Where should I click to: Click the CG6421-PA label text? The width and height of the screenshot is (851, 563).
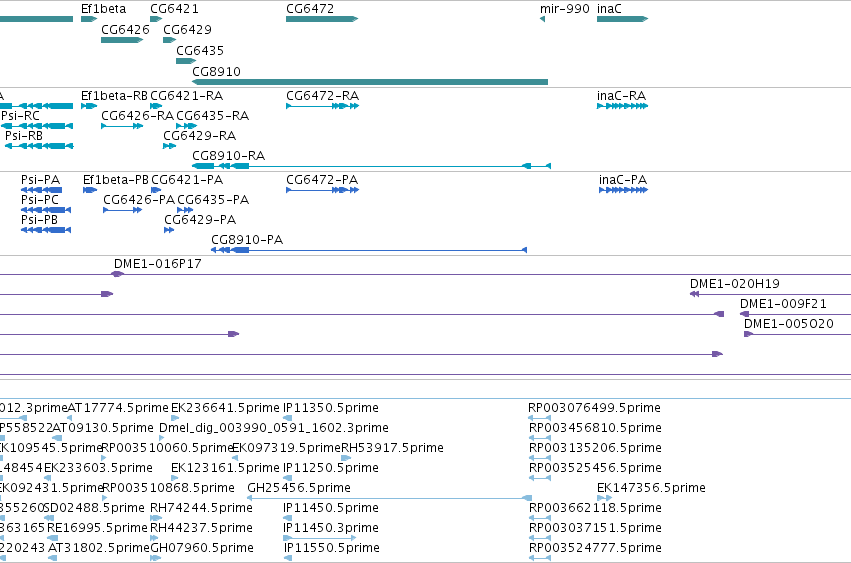click(187, 180)
